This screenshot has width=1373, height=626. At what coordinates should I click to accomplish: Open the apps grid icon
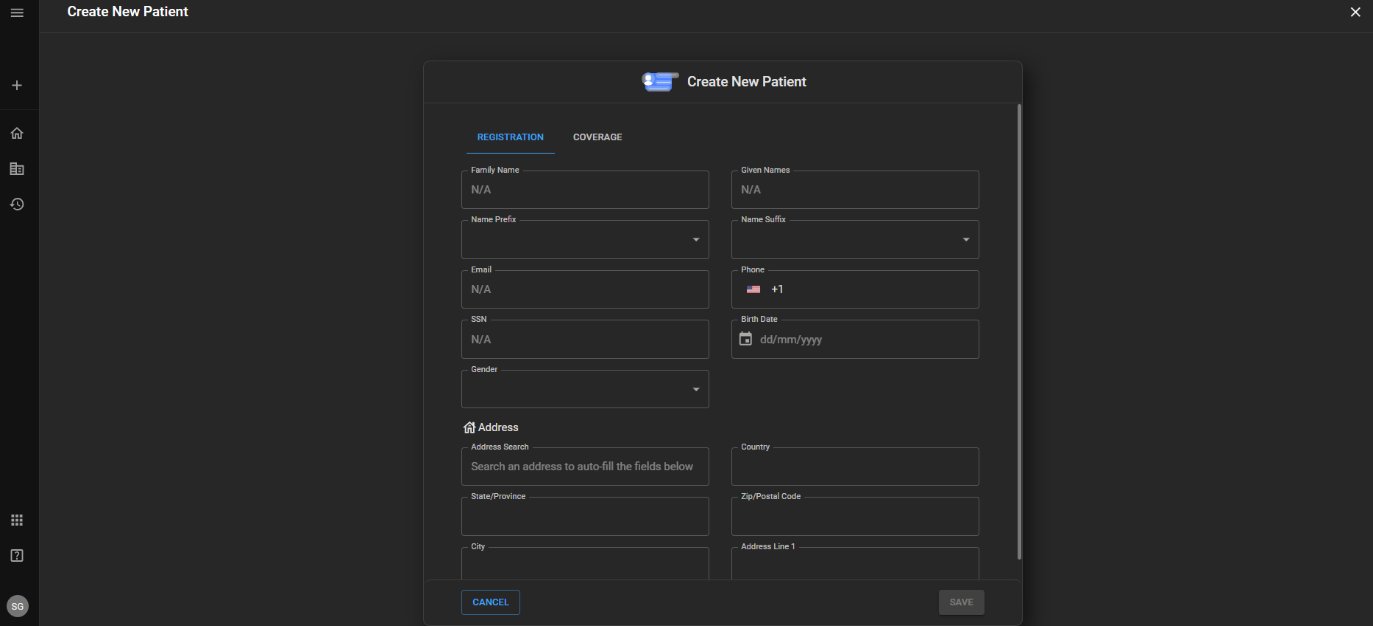pyautogui.click(x=16, y=520)
